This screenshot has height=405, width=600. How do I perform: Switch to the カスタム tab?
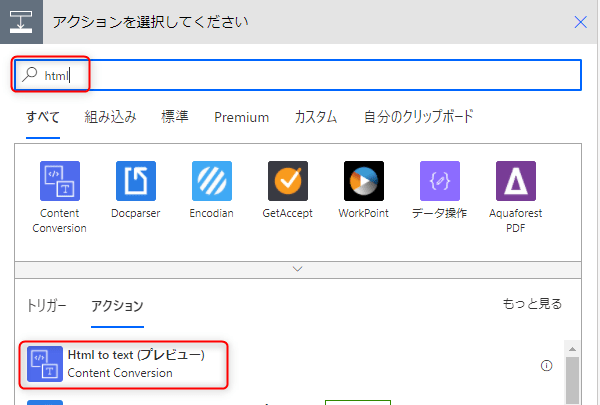316,117
